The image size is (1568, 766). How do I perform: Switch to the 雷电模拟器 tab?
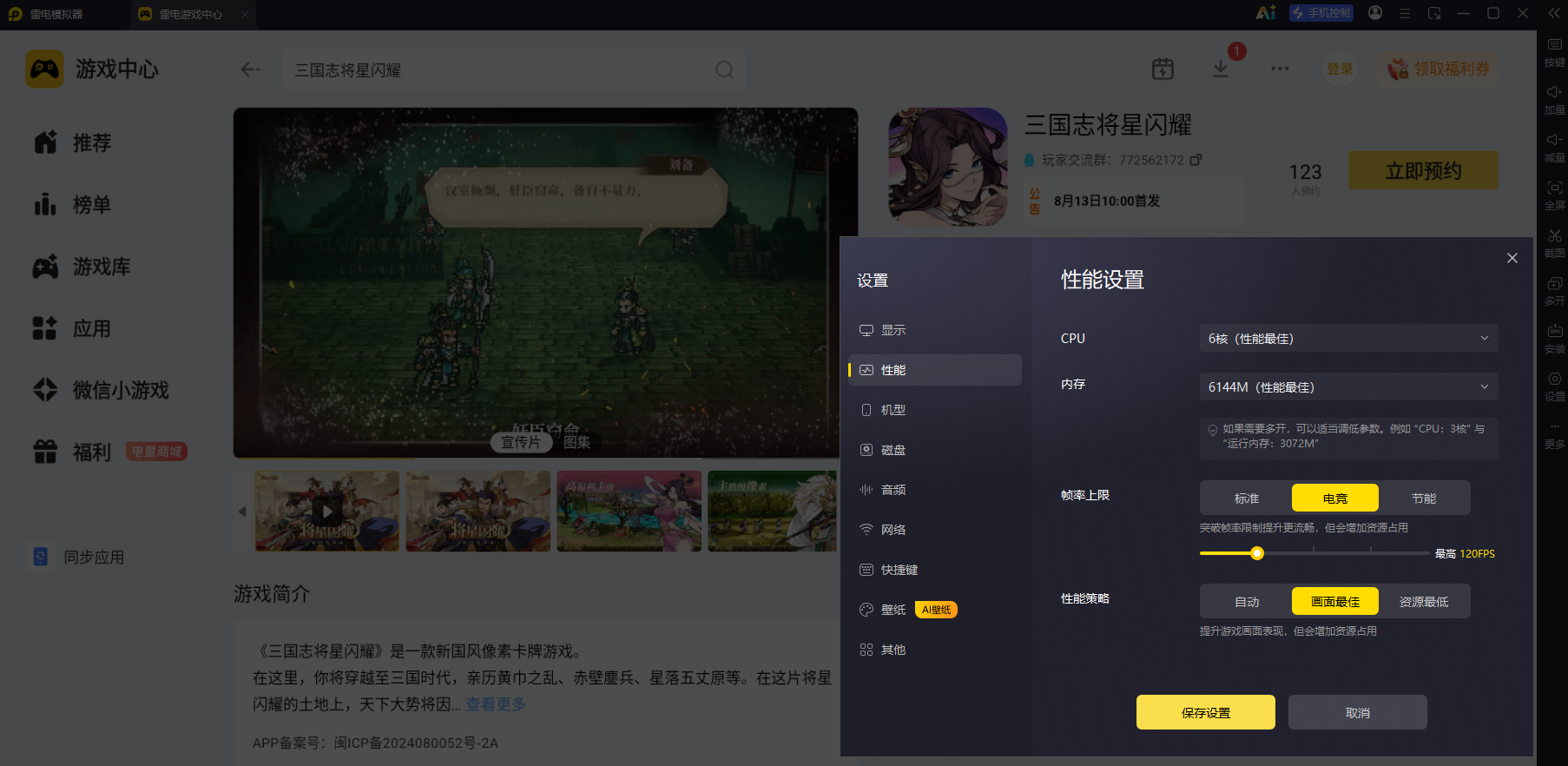click(x=46, y=14)
